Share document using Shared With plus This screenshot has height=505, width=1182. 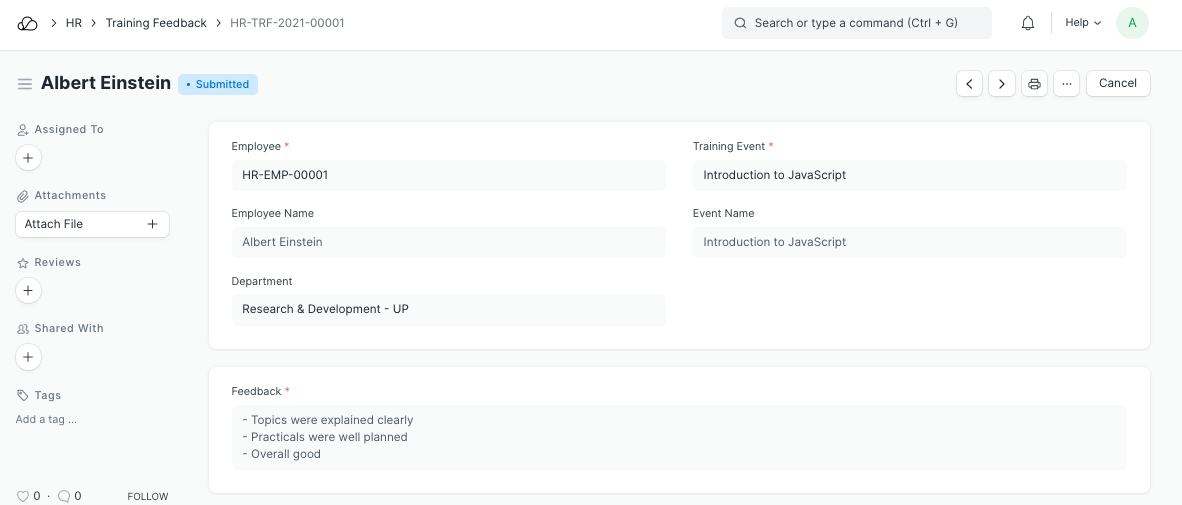click(28, 357)
